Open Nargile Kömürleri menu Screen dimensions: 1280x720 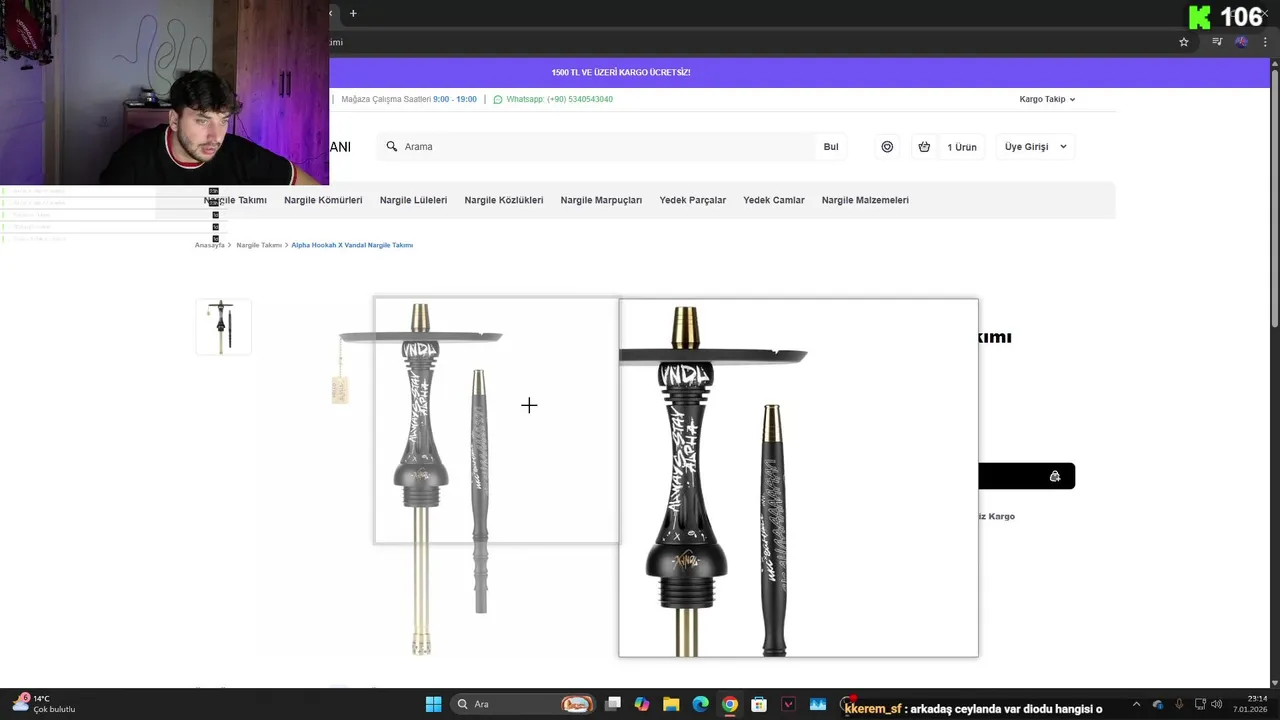tap(323, 200)
